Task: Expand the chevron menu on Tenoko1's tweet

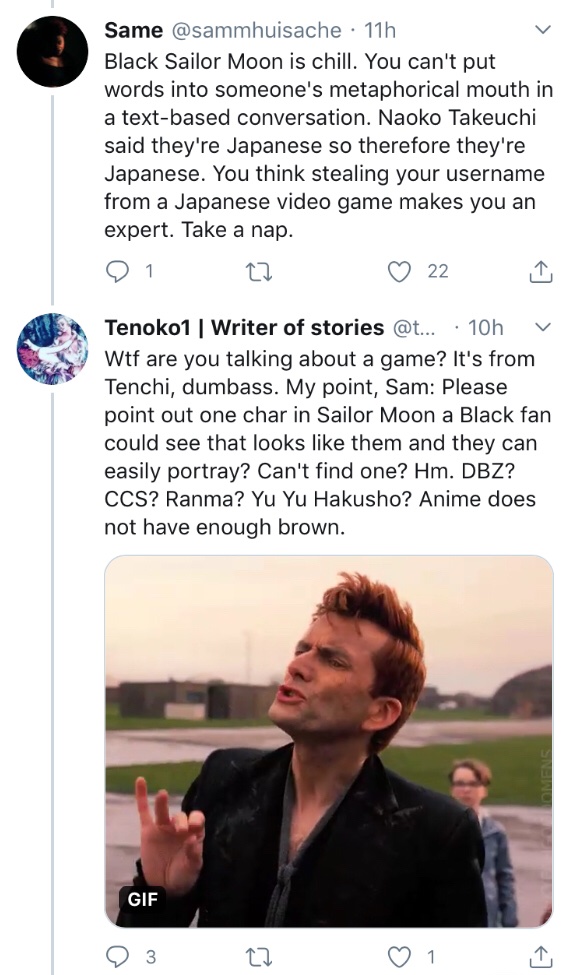Action: coord(543,326)
